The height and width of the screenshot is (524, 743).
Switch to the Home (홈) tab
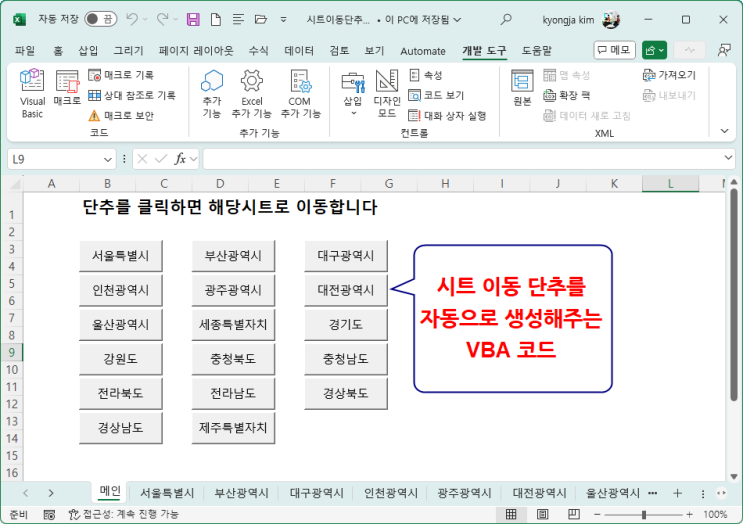click(58, 51)
